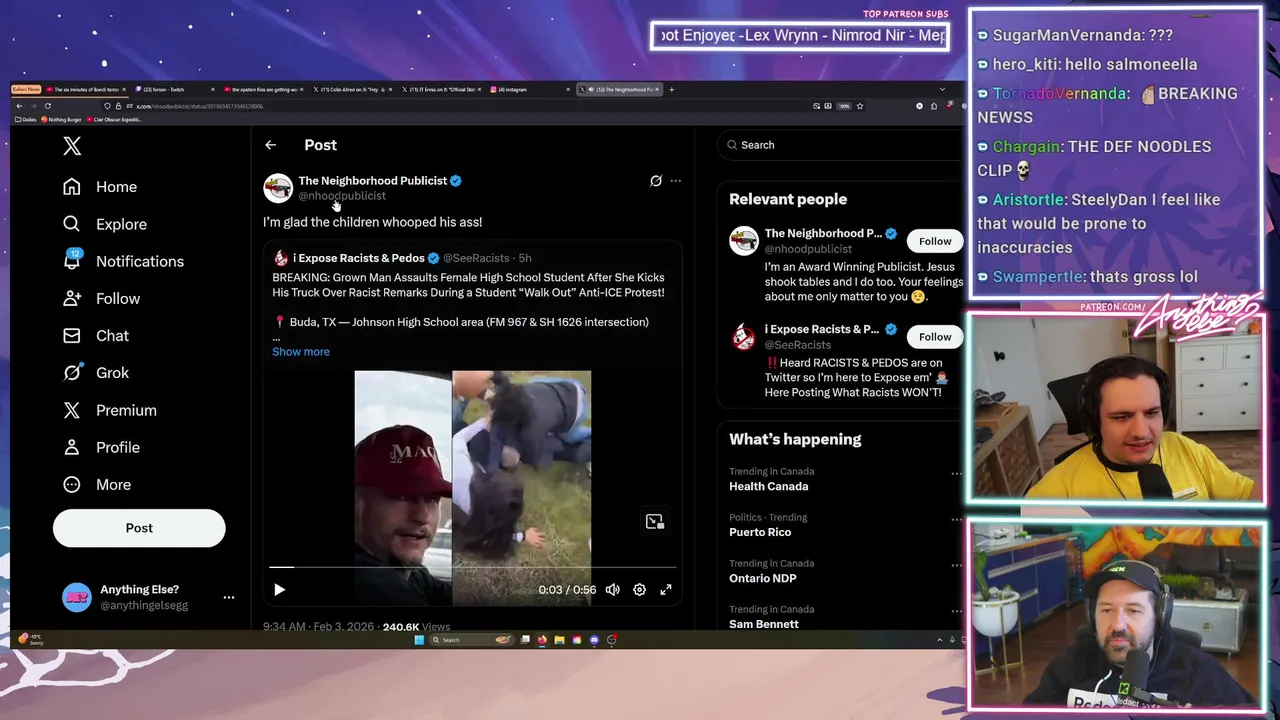The height and width of the screenshot is (720, 1280).
Task: Click The Neighborhood Publicist author name
Action: 372,180
